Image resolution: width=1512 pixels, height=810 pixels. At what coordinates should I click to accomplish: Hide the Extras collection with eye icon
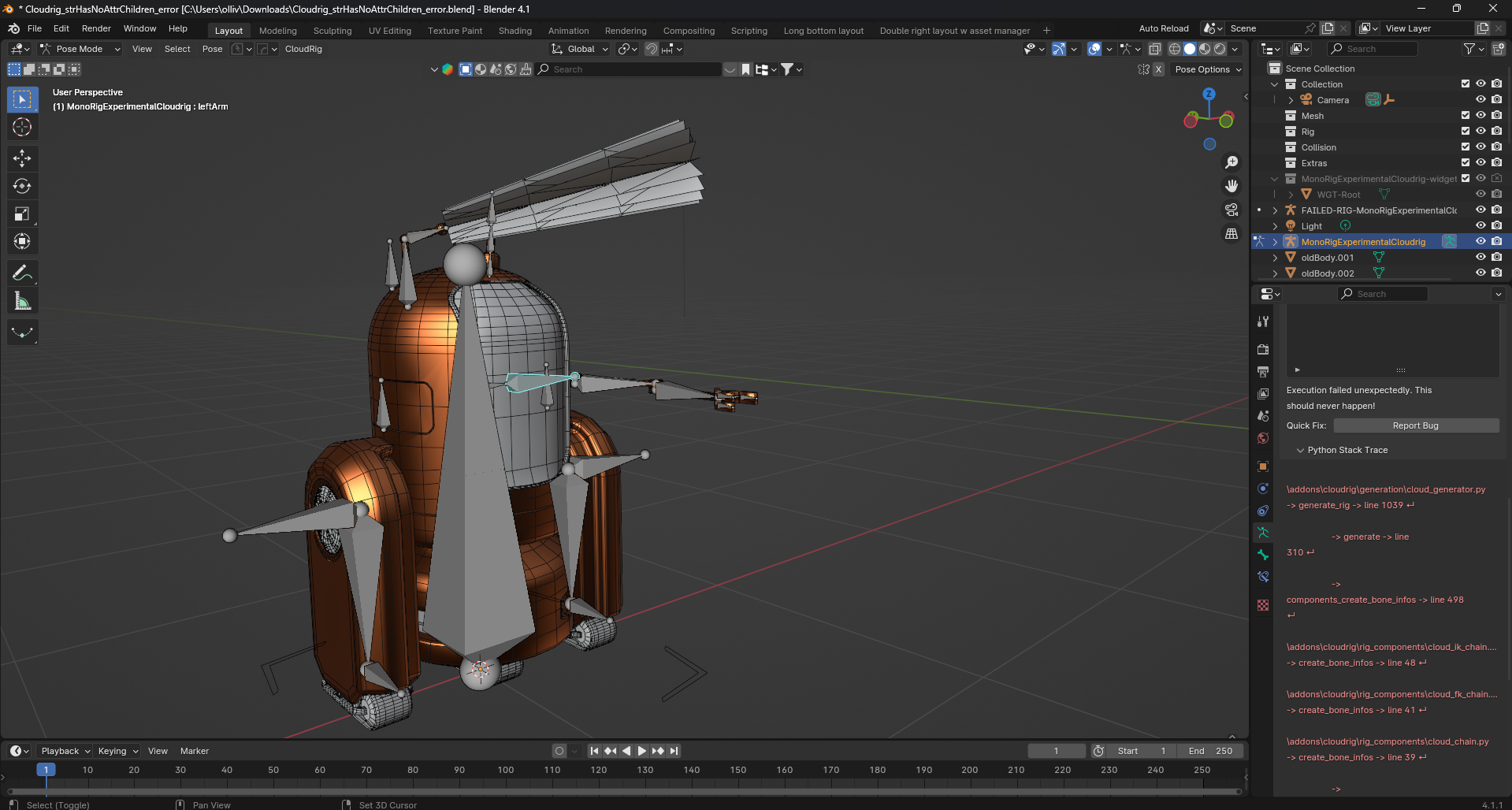[1480, 162]
